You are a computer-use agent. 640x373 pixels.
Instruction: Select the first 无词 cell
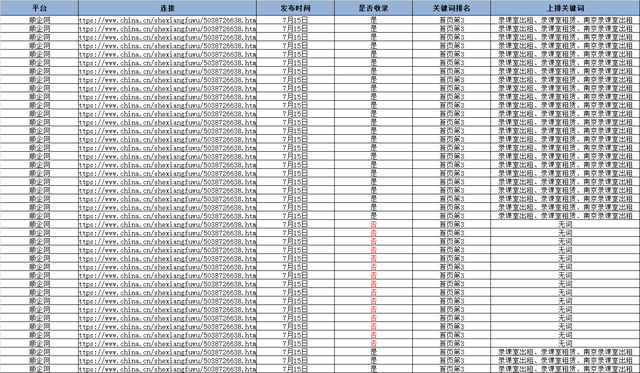pos(565,224)
